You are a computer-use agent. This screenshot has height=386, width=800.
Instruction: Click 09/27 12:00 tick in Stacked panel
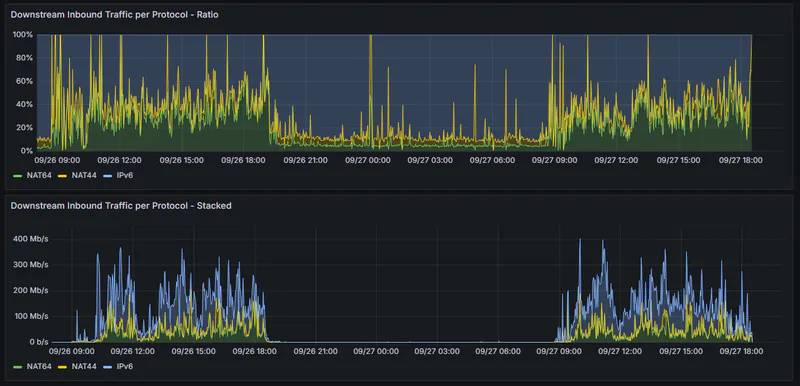point(620,351)
